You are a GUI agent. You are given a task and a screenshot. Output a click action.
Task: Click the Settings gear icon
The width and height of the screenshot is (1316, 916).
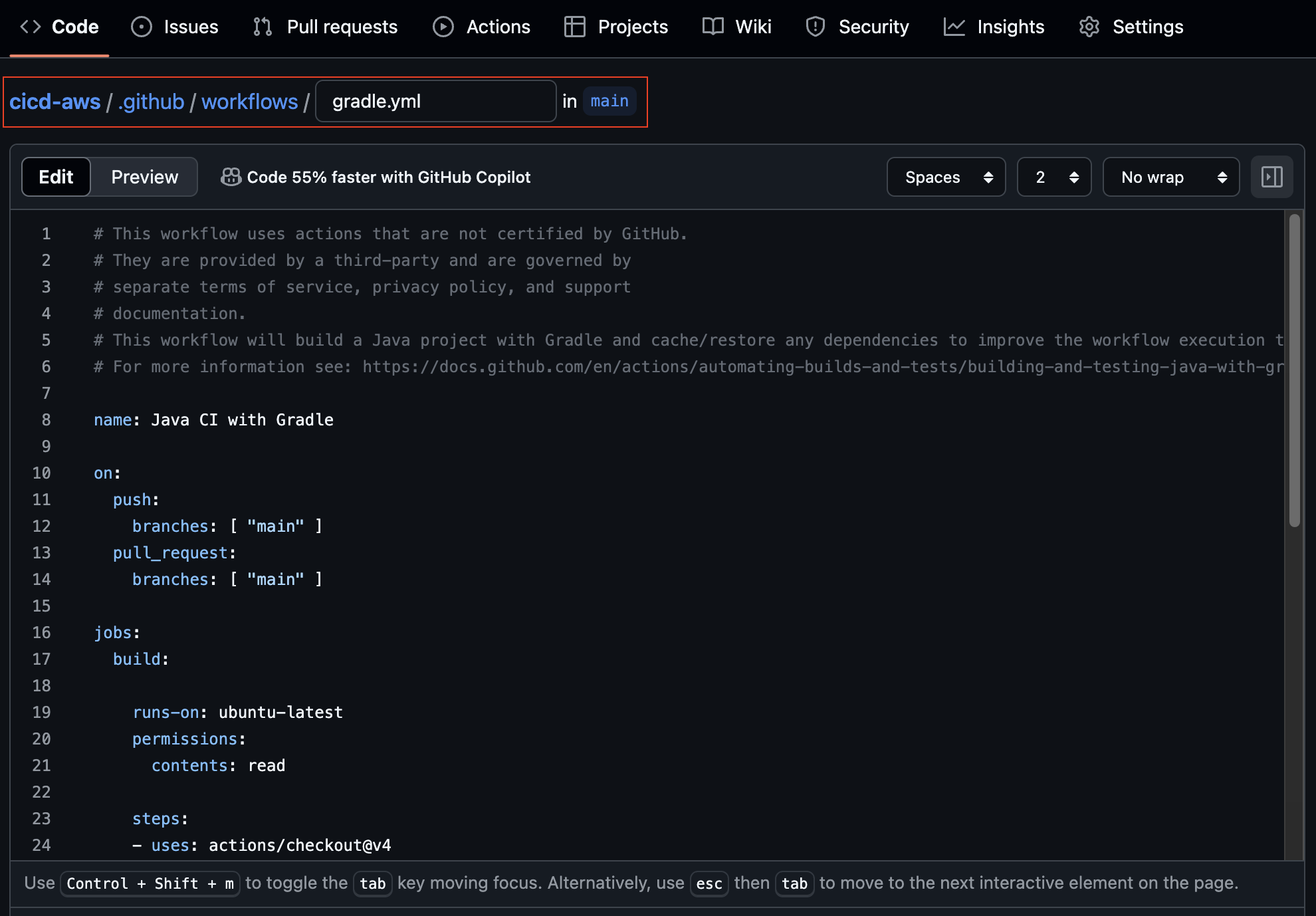coord(1089,27)
